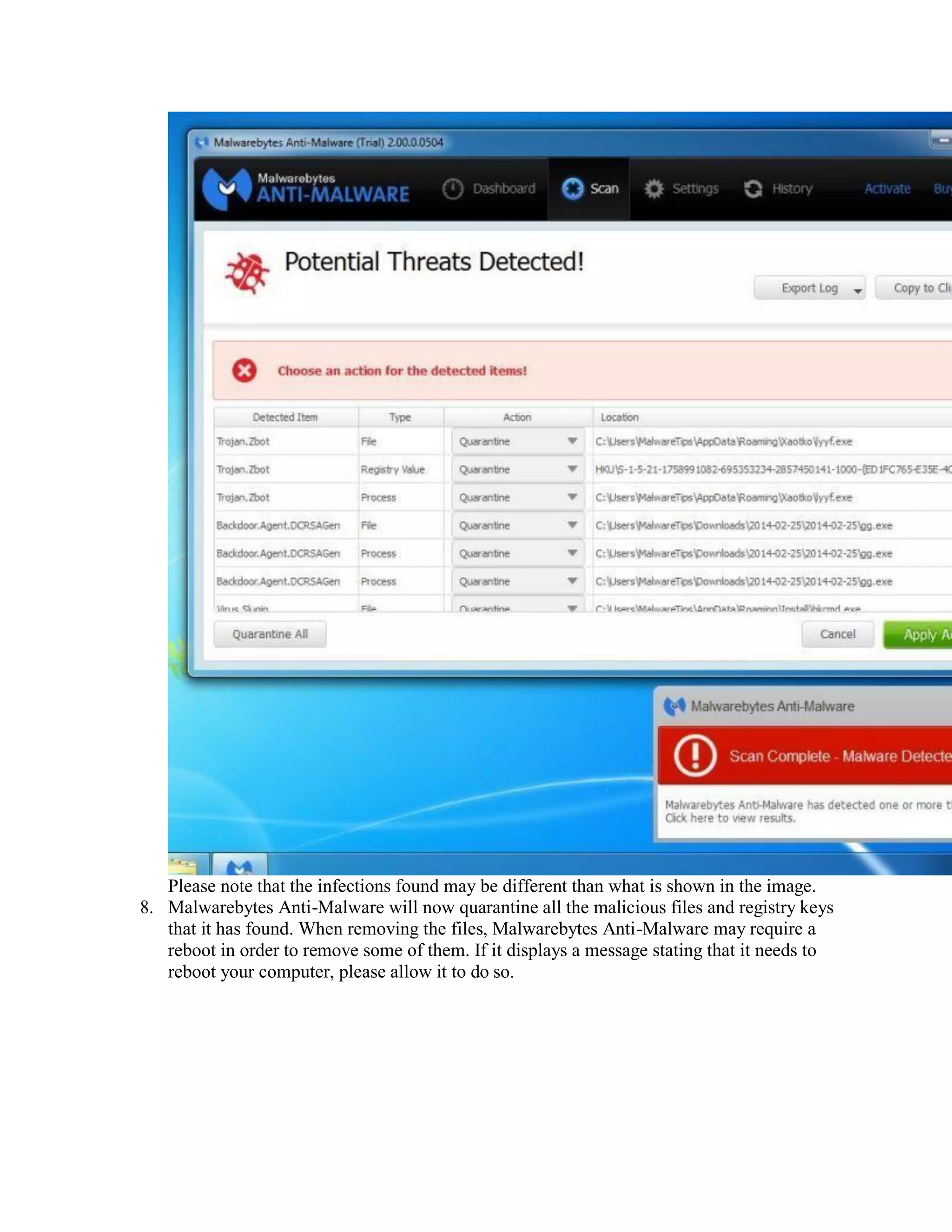Viewport: 952px width, 1232px height.
Task: Open action dropdown for Backdoor.Agent.DCRSAGen File row
Action: click(518, 525)
